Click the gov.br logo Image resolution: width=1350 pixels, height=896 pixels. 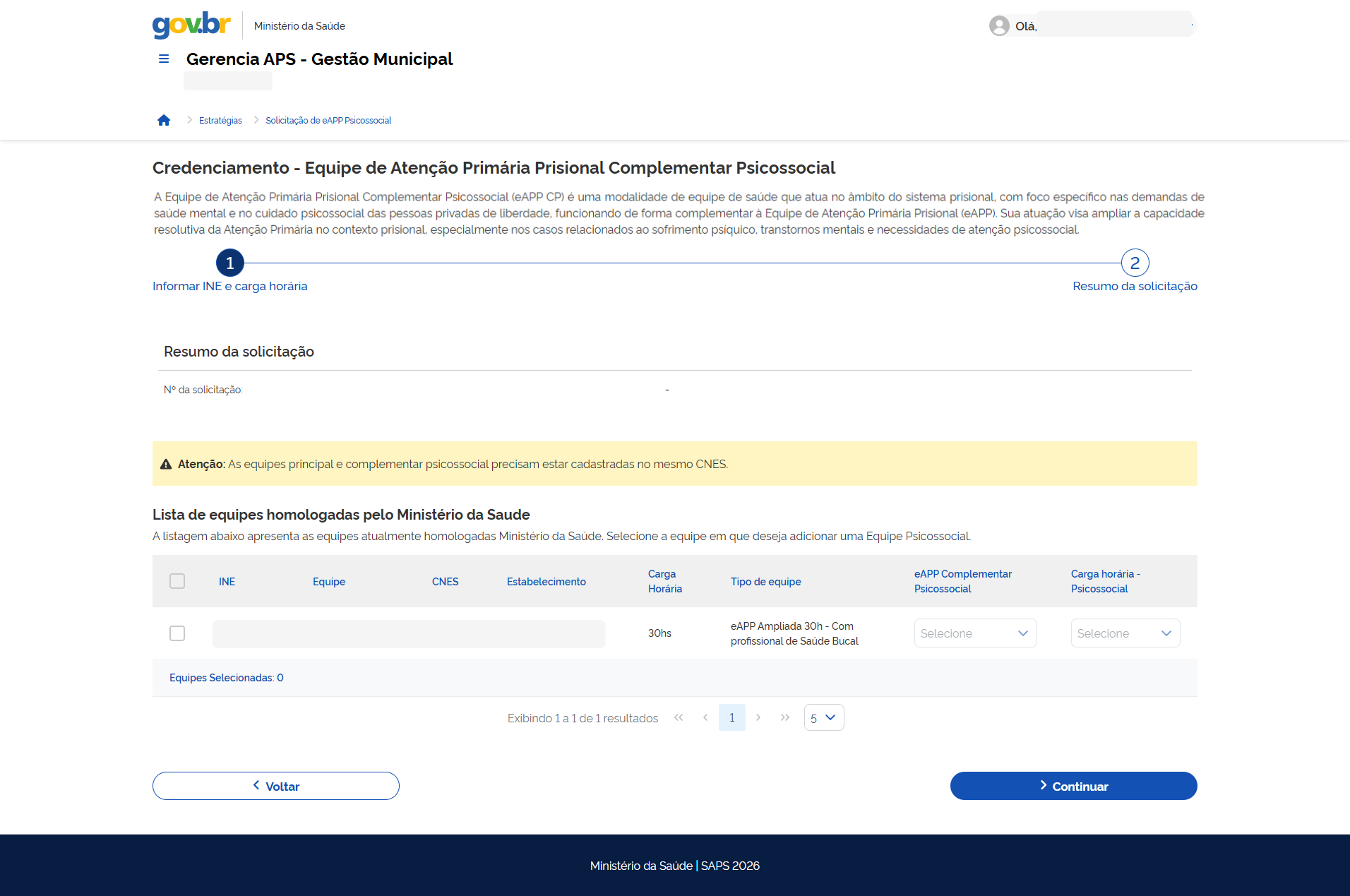coord(191,25)
